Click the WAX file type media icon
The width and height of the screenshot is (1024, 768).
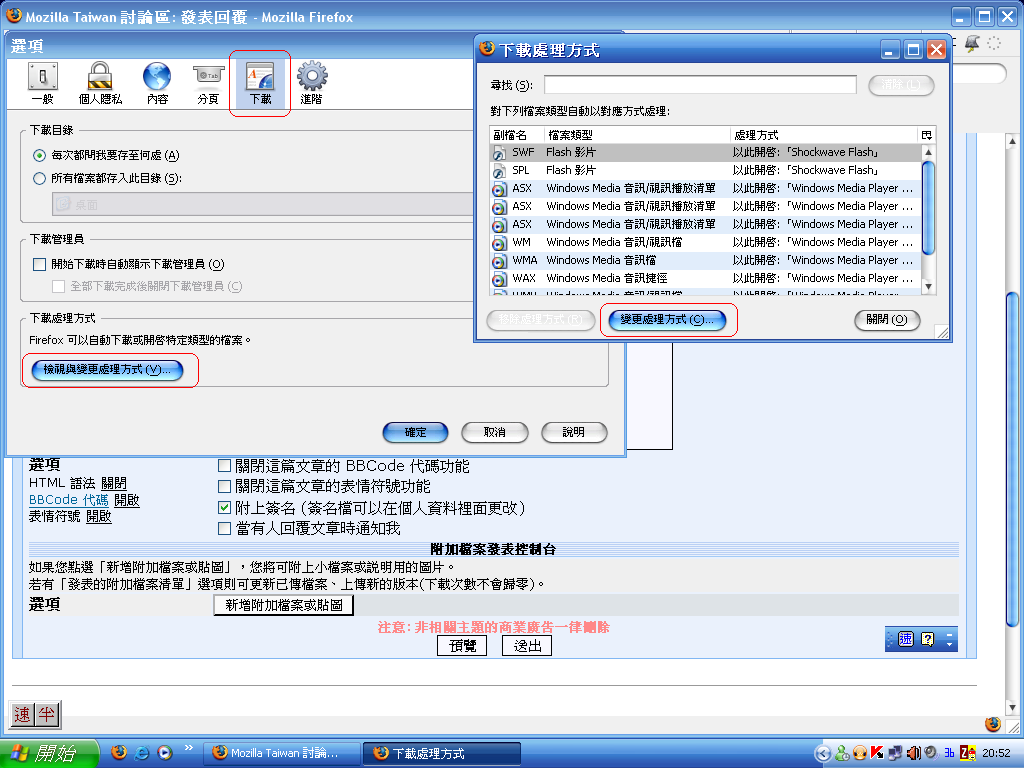(499, 279)
